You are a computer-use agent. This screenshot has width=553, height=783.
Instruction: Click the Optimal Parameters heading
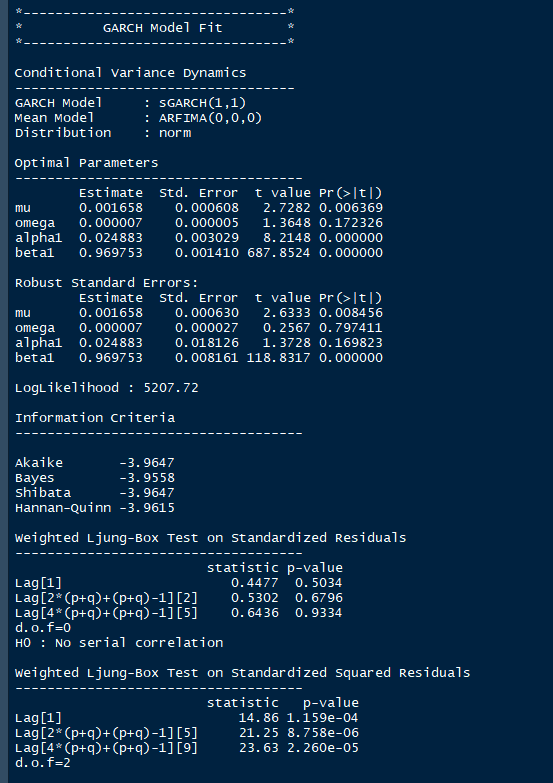pos(86,163)
